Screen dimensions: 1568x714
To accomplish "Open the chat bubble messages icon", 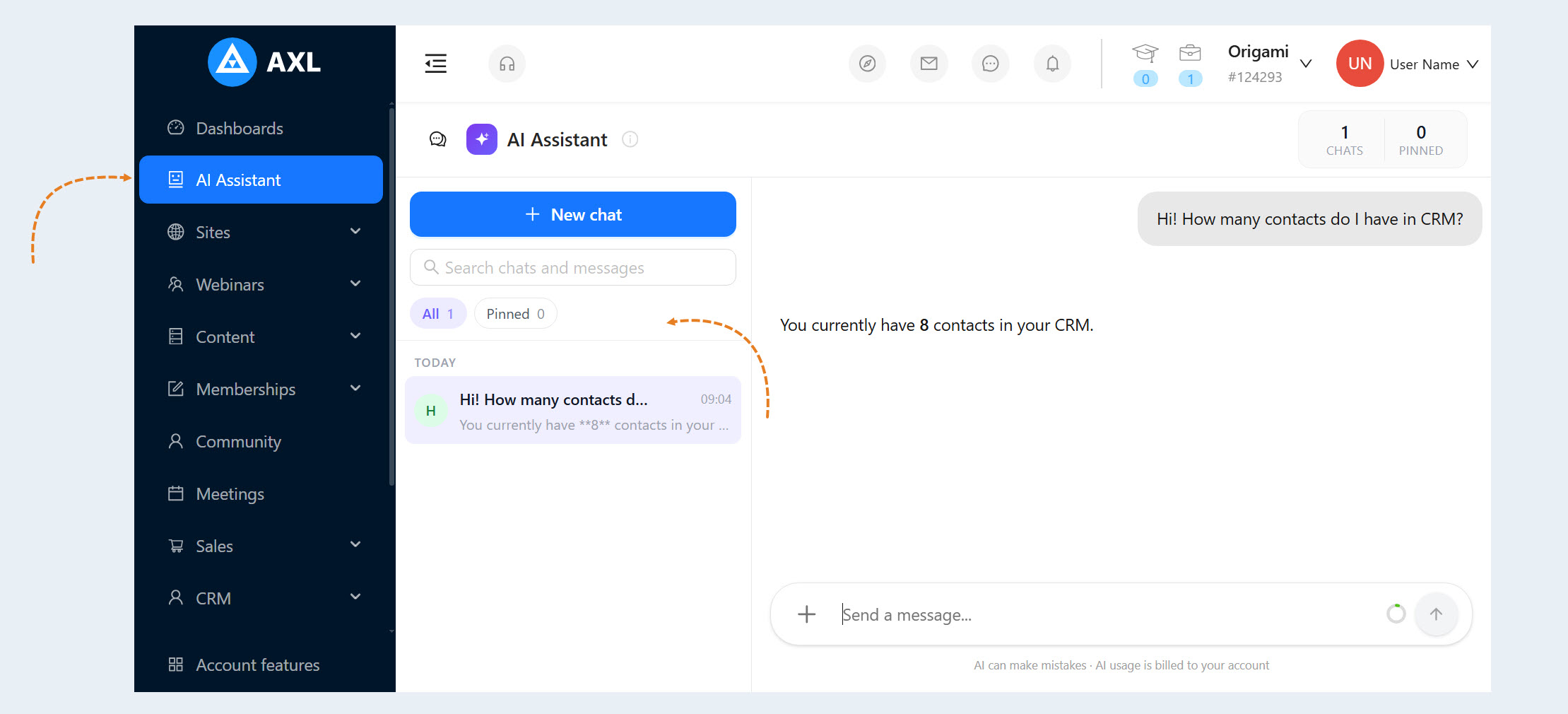I will click(x=990, y=64).
